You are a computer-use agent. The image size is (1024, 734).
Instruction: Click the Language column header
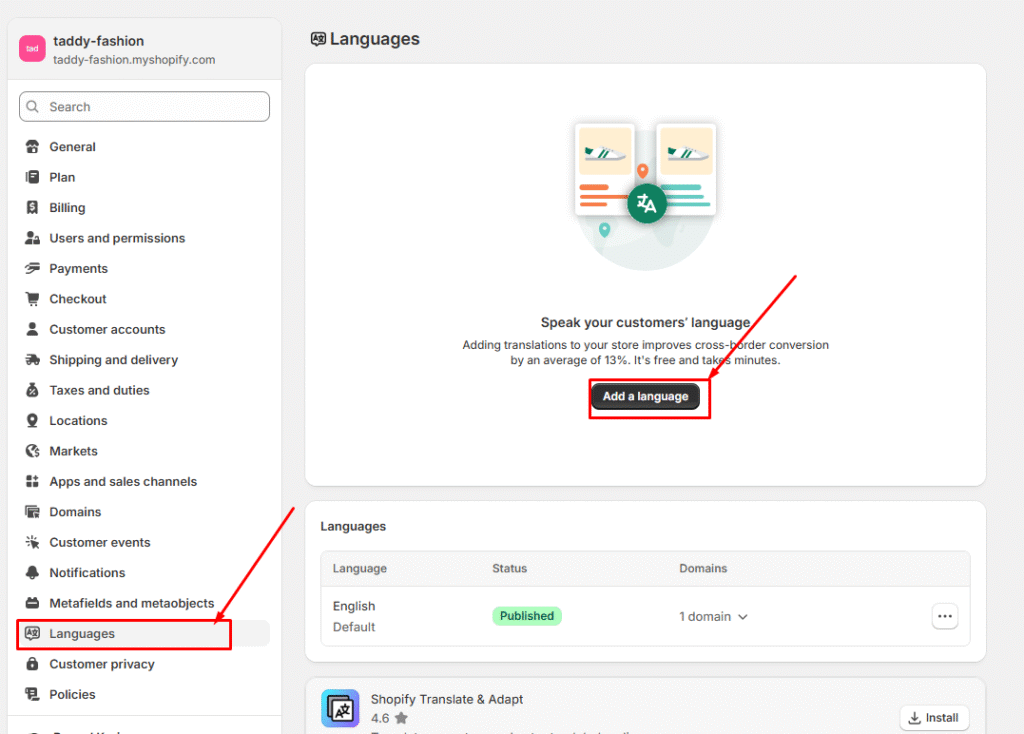pyautogui.click(x=360, y=568)
